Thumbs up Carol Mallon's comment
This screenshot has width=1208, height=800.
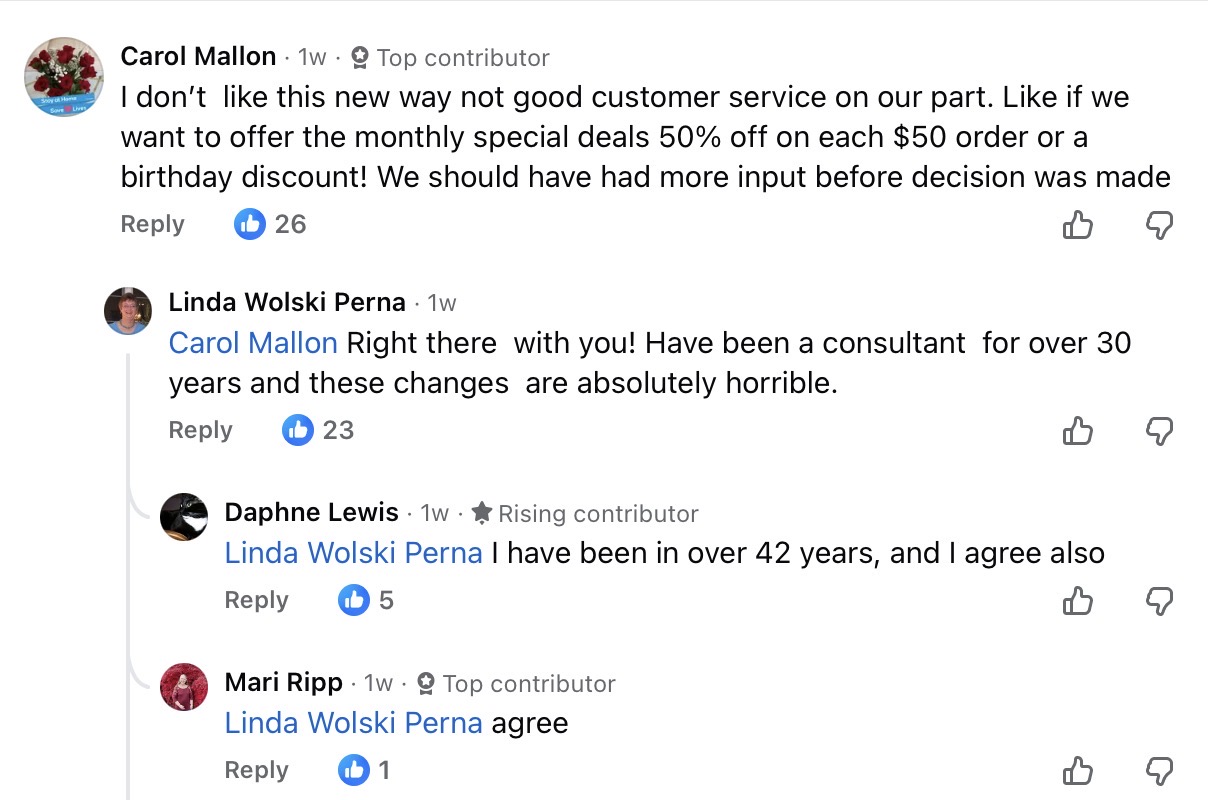pyautogui.click(x=1077, y=225)
